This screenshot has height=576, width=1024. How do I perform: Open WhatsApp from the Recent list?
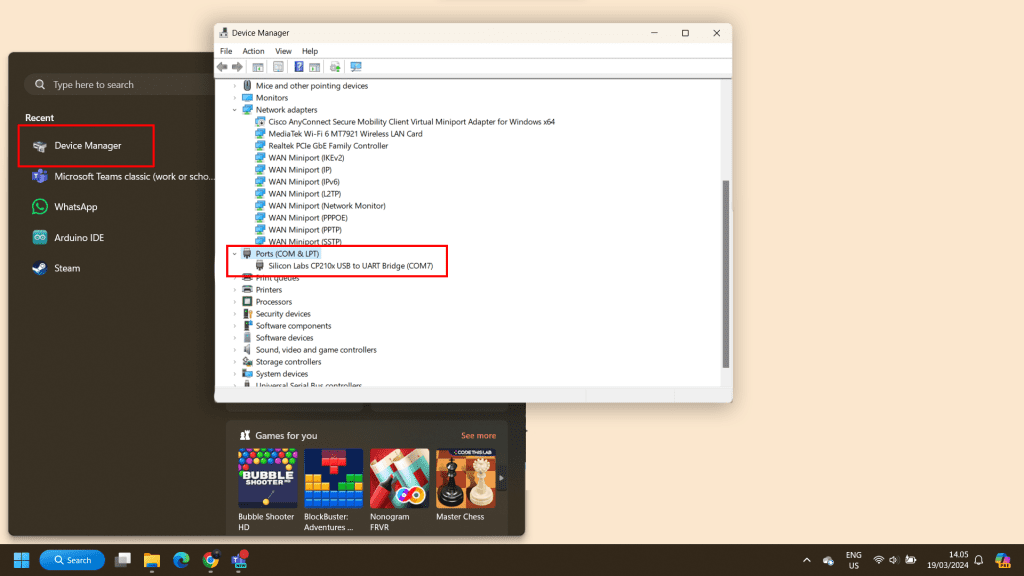(75, 207)
